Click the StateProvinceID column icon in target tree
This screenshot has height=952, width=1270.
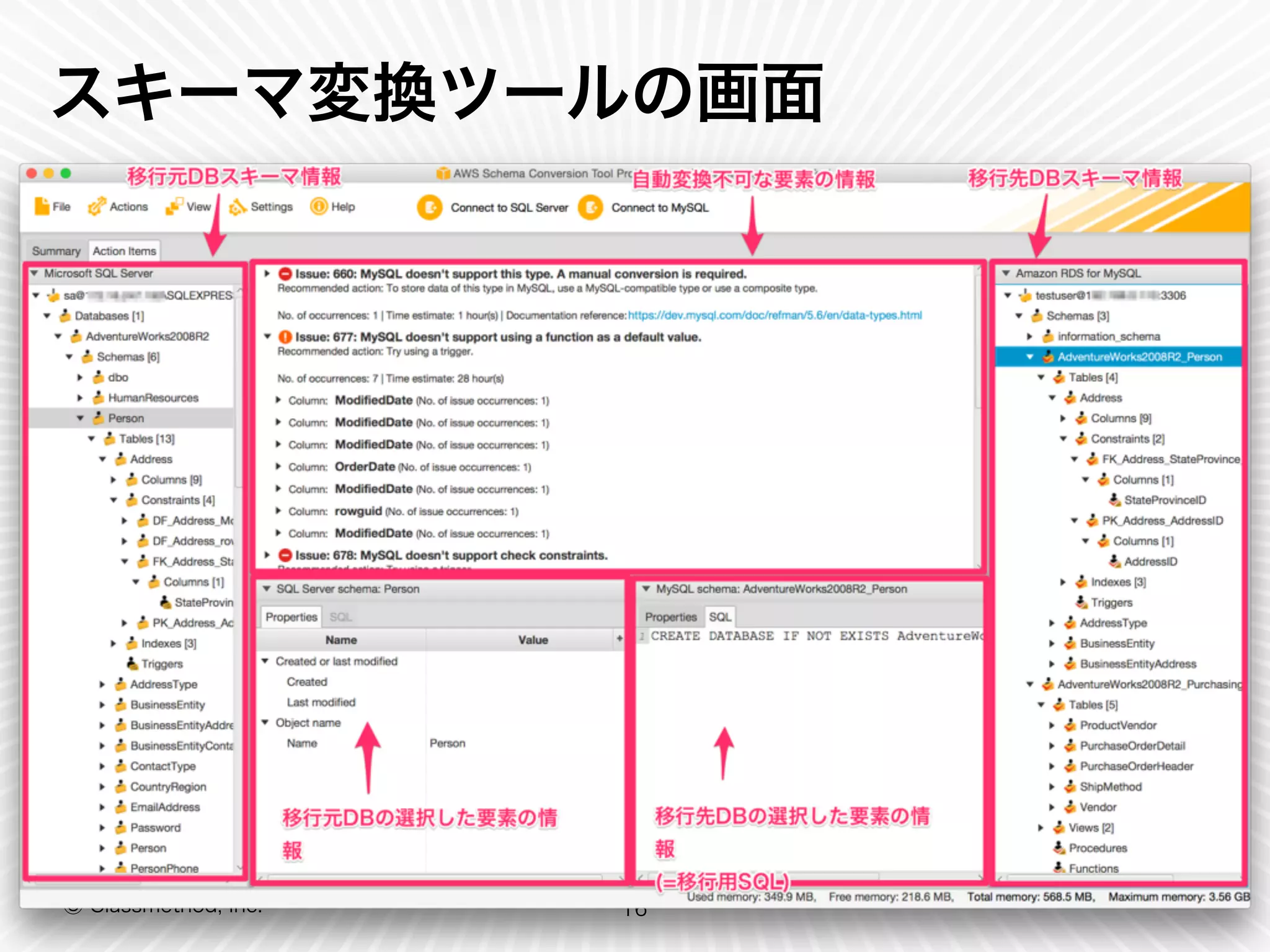click(x=1115, y=500)
